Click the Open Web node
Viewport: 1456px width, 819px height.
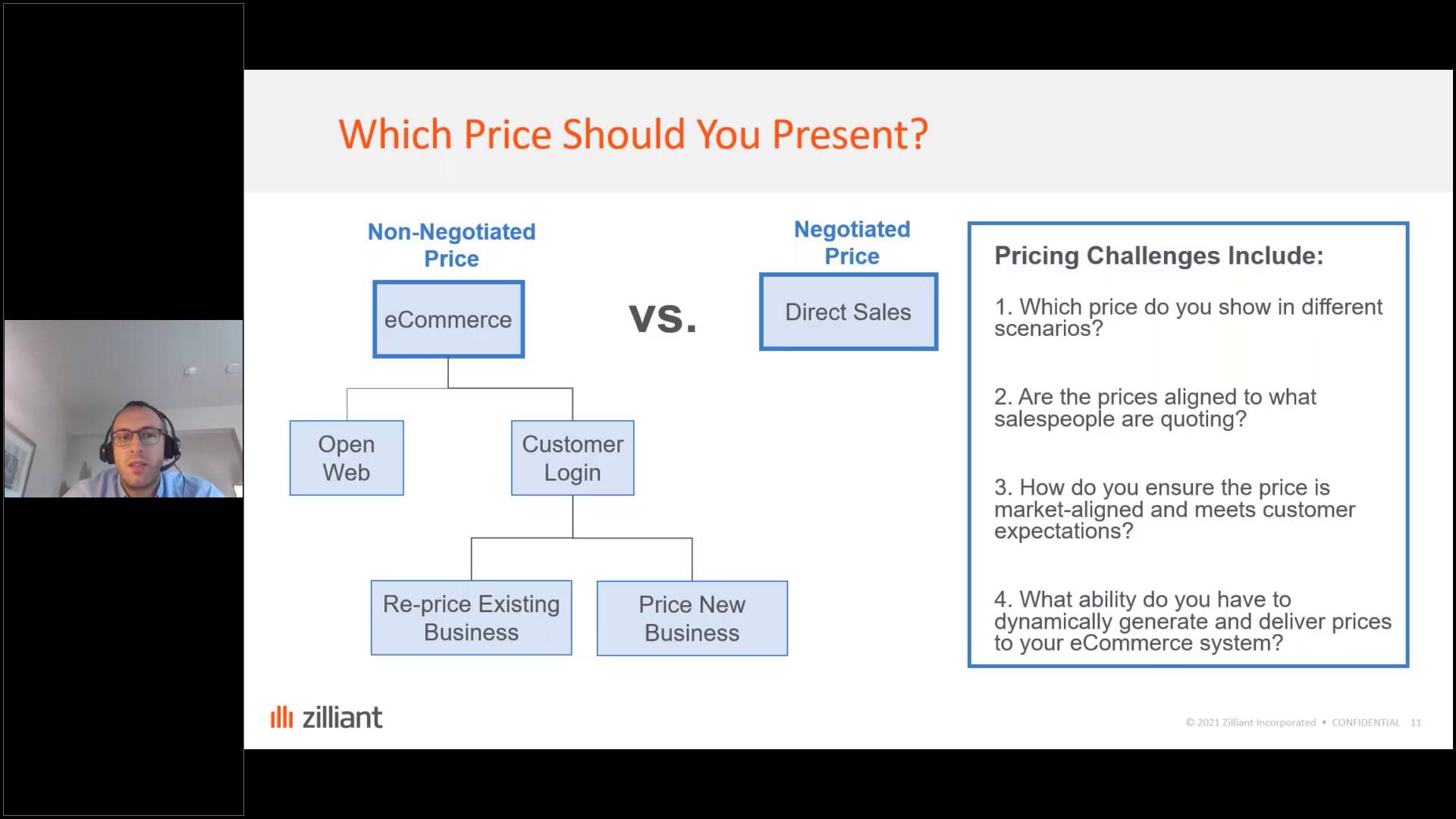click(x=346, y=458)
